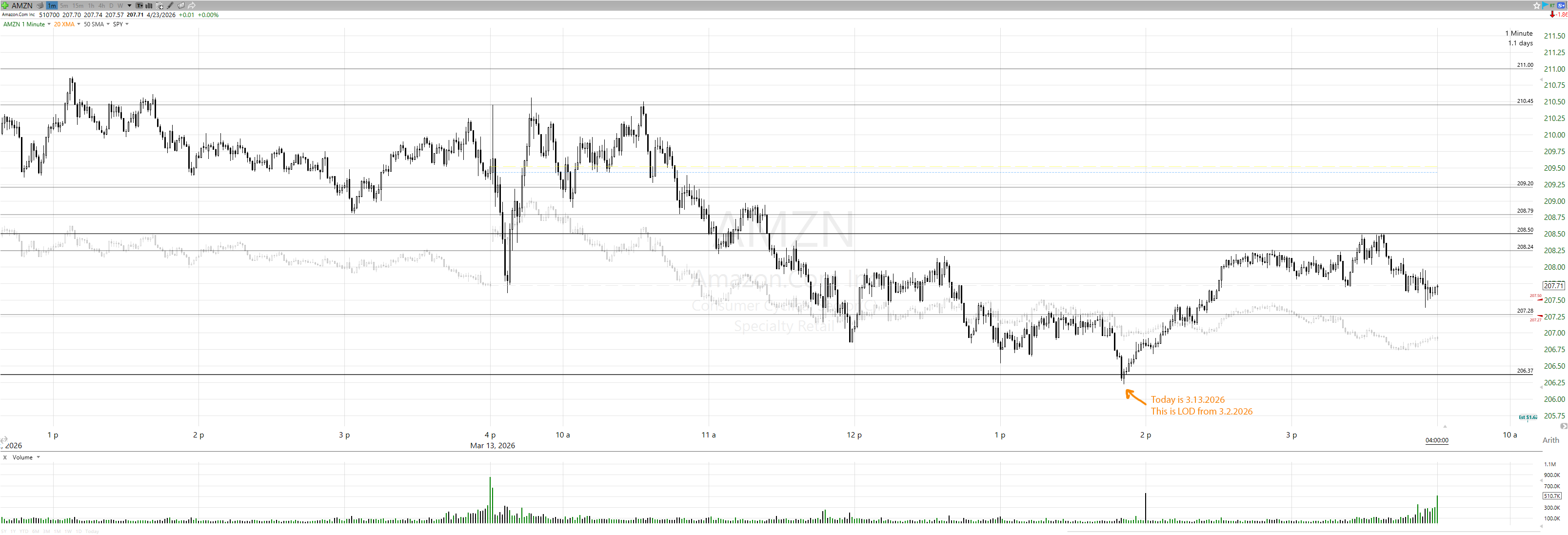Image resolution: width=1568 pixels, height=535 pixels.
Task: Open the blue S dropdown button
Action: [x=1561, y=5]
